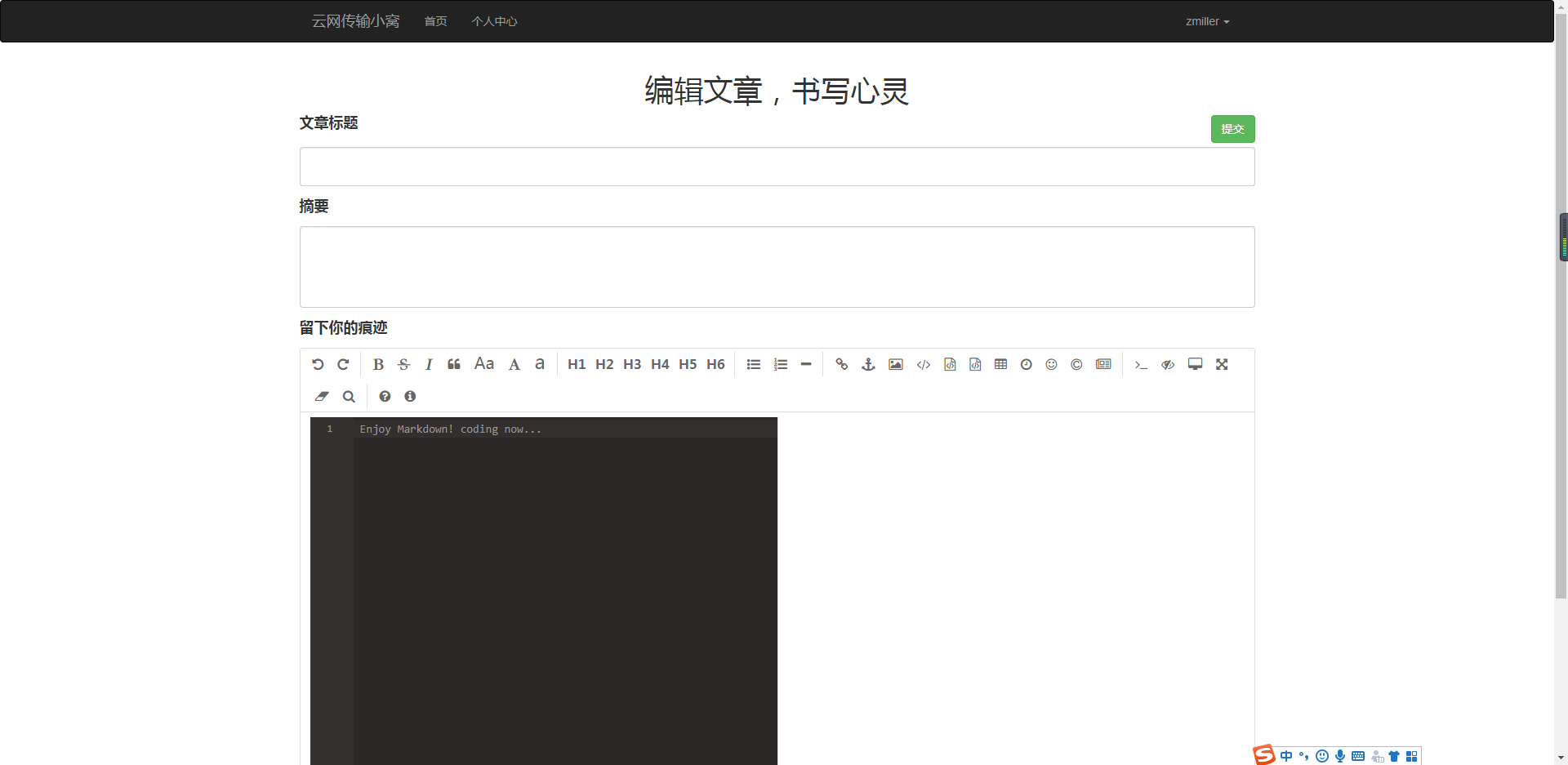Open the emoji picker in editor toolbar
This screenshot has width=1568, height=765.
coord(1052,364)
